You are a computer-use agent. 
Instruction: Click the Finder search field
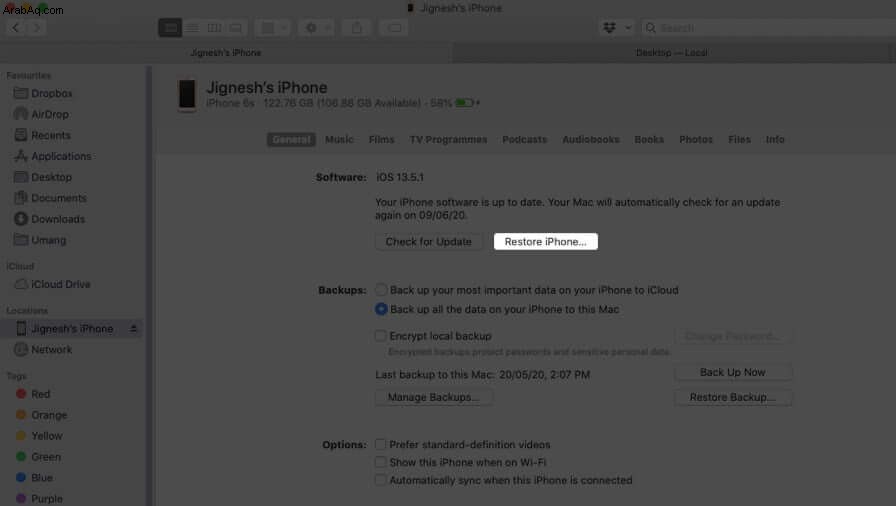[769, 27]
